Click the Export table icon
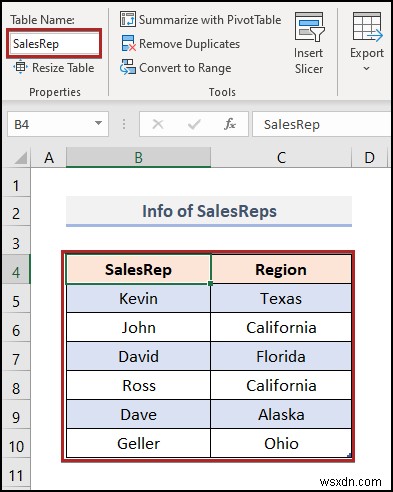Screen dimensions: 393x492 (368, 27)
